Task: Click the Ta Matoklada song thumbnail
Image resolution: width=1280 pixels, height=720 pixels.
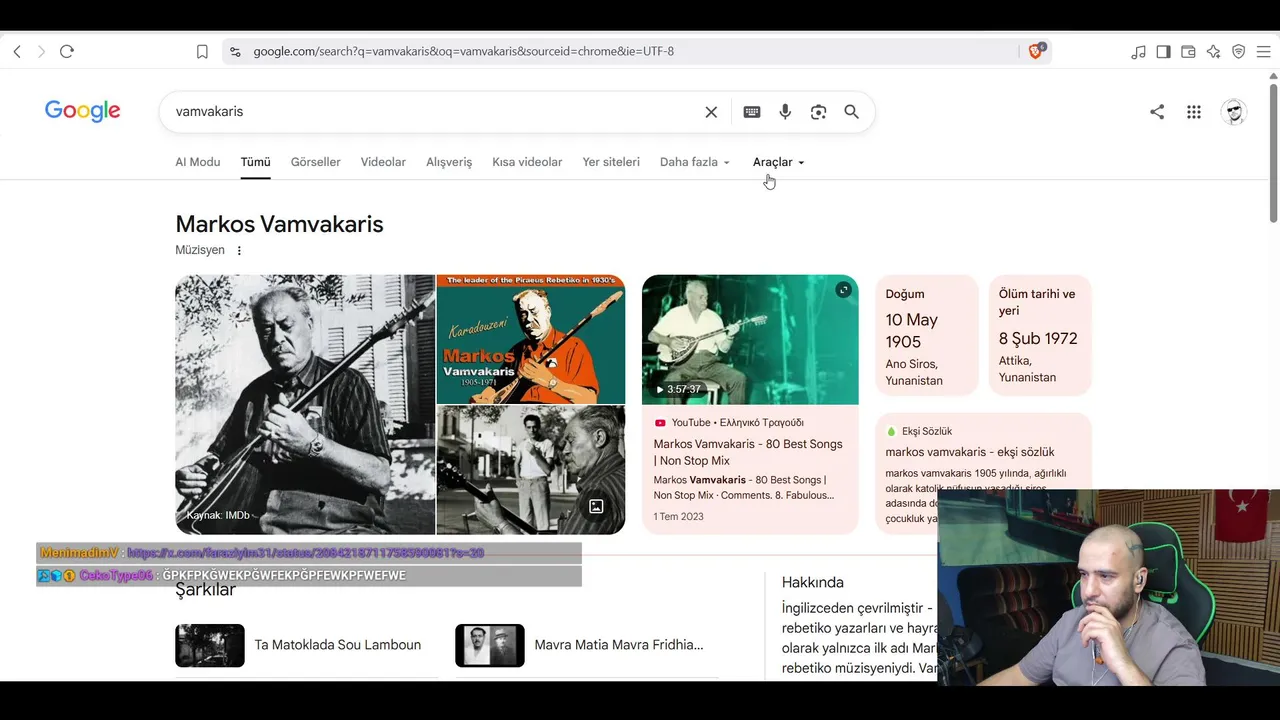Action: point(210,646)
